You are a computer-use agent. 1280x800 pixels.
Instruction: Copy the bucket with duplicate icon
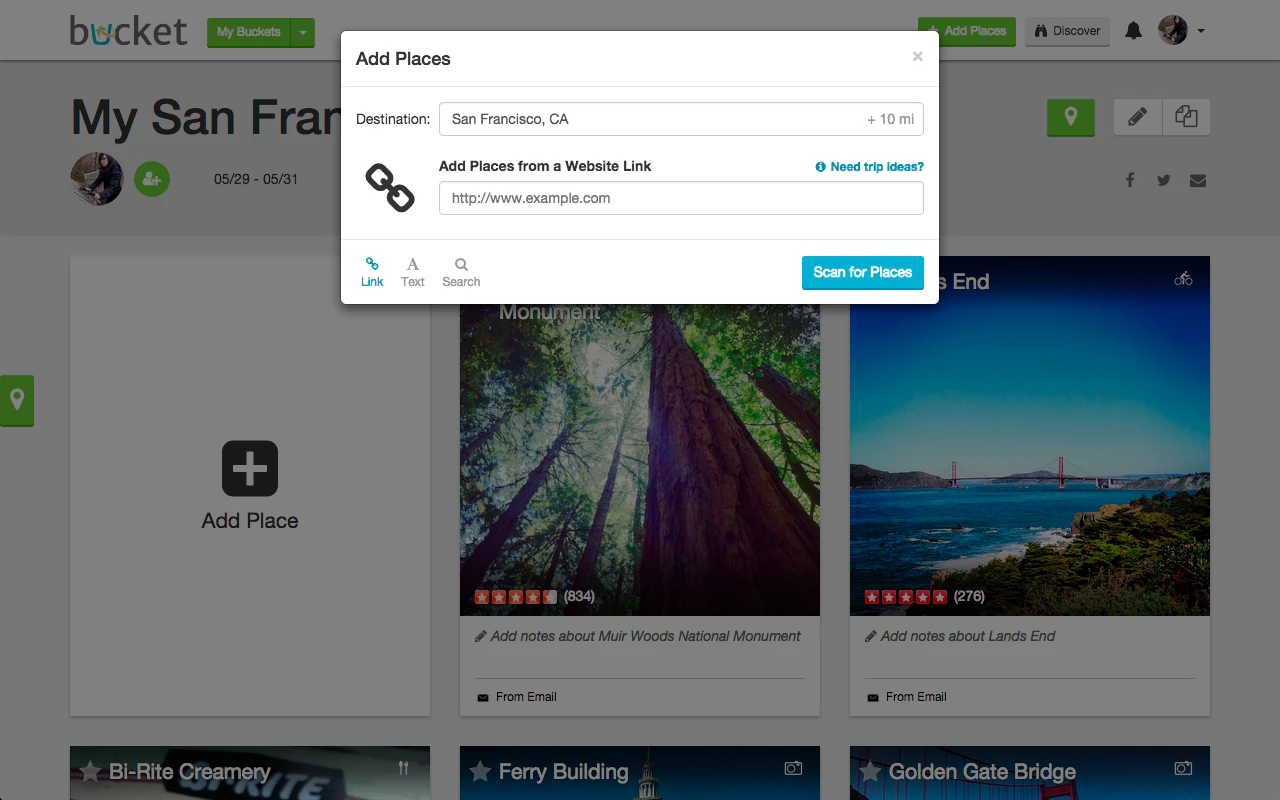click(x=1186, y=117)
